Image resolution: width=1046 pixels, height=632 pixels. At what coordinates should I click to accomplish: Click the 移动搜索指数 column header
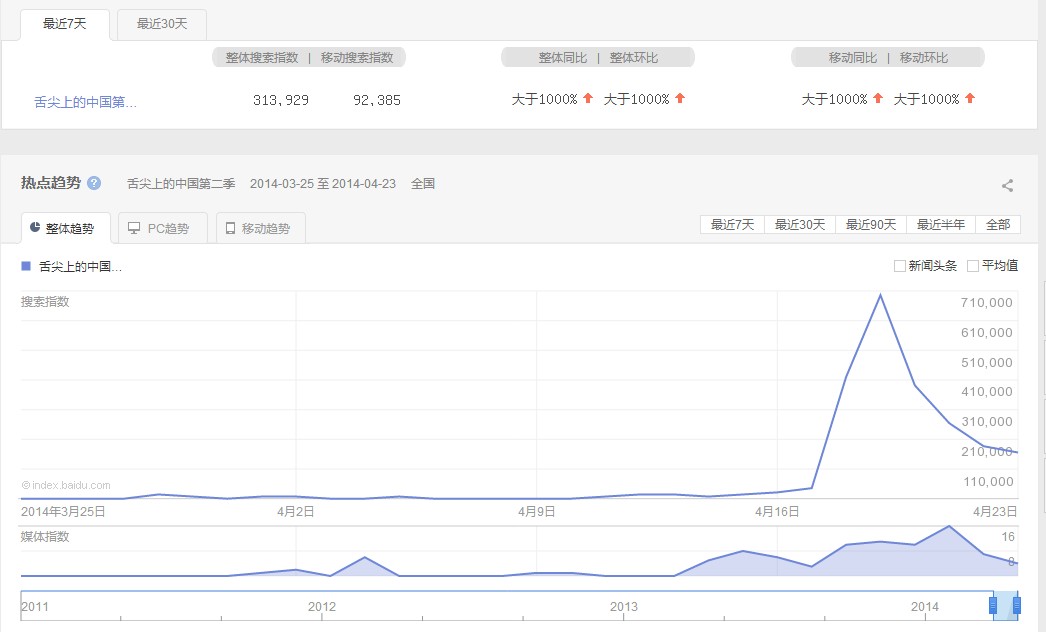(357, 58)
